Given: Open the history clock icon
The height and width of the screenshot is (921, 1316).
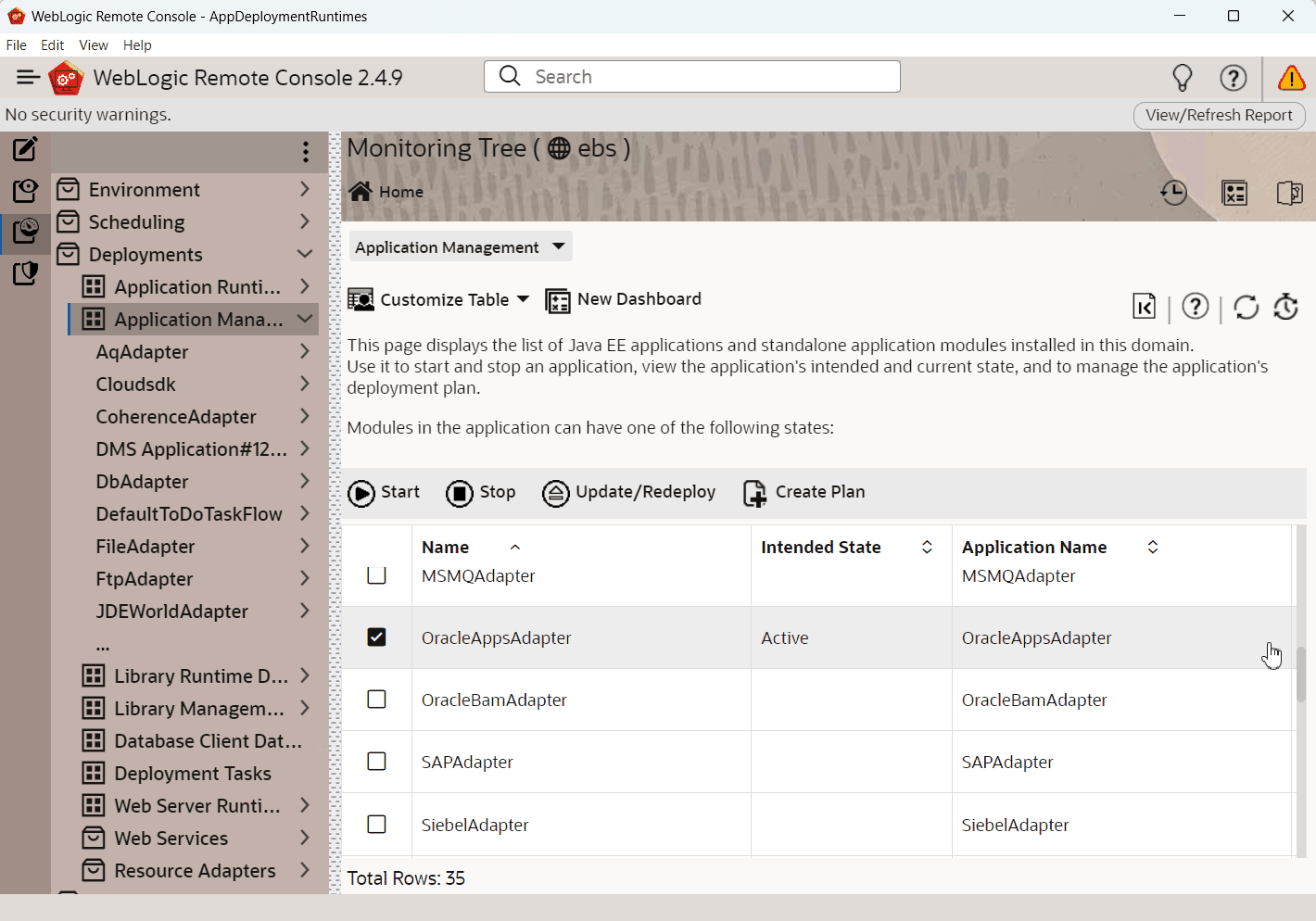Looking at the screenshot, I should coord(1173,193).
